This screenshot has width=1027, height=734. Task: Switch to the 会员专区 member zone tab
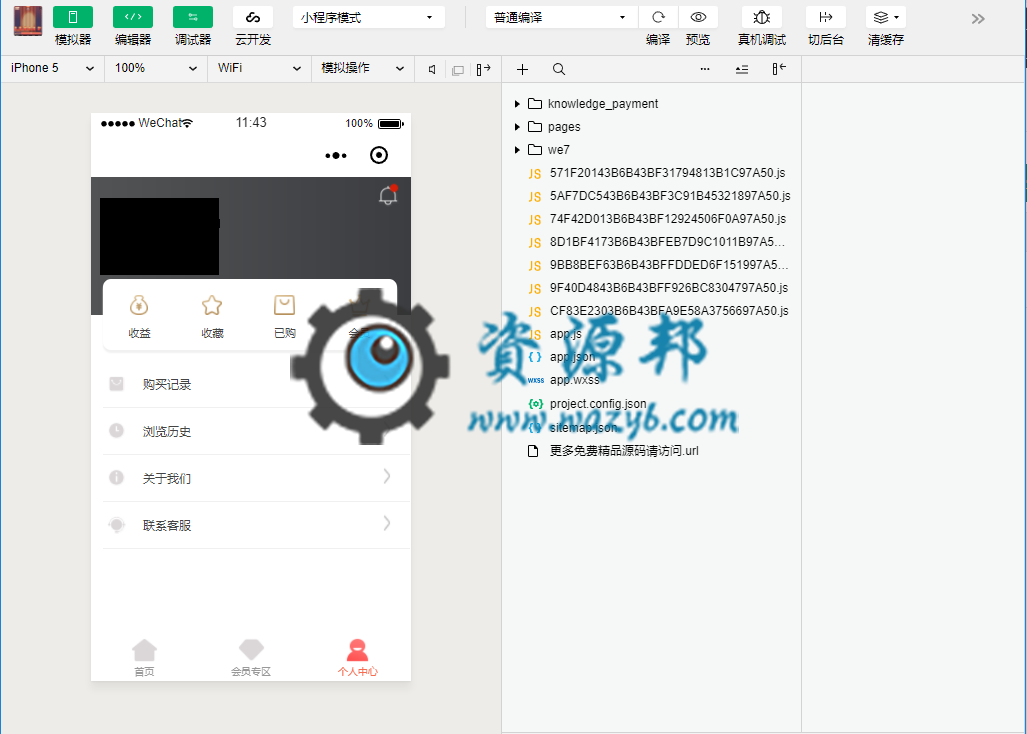(251, 658)
